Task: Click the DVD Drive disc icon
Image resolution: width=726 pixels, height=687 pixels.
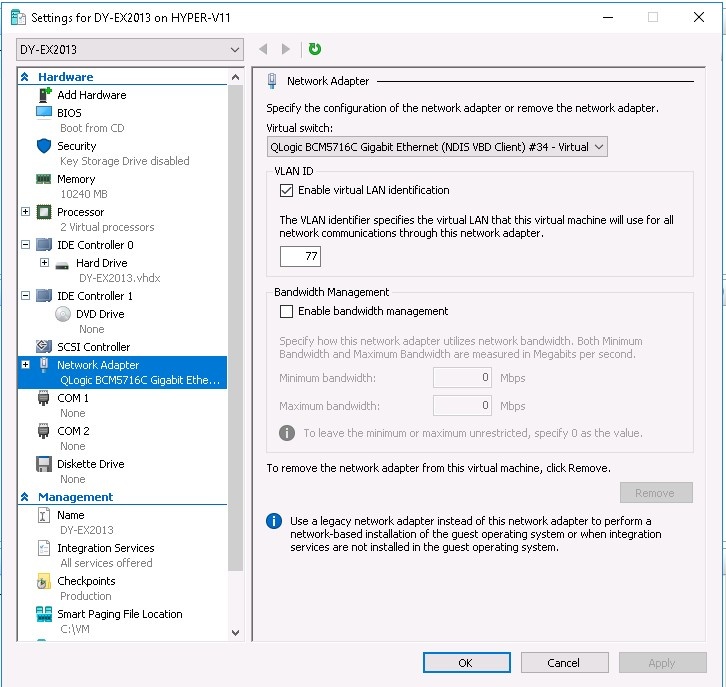Action: 63,314
